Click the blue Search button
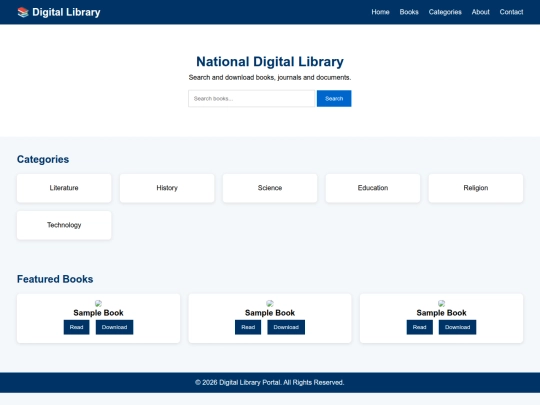 click(x=334, y=98)
